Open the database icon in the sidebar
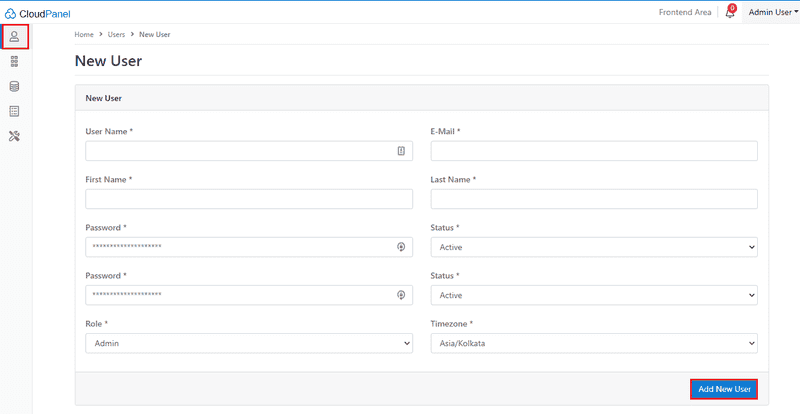 pyautogui.click(x=15, y=87)
